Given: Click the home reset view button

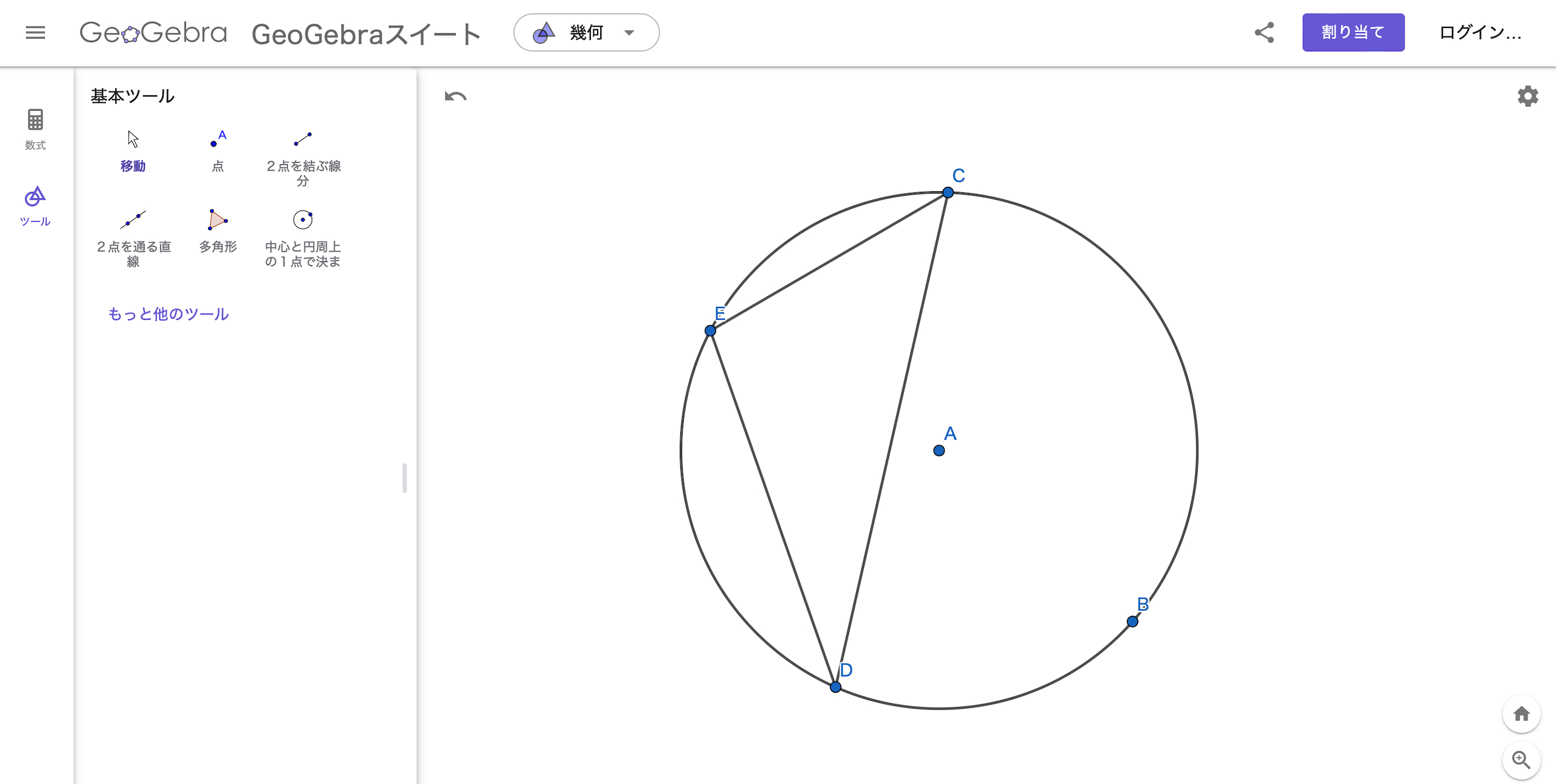Looking at the screenshot, I should 1521,714.
